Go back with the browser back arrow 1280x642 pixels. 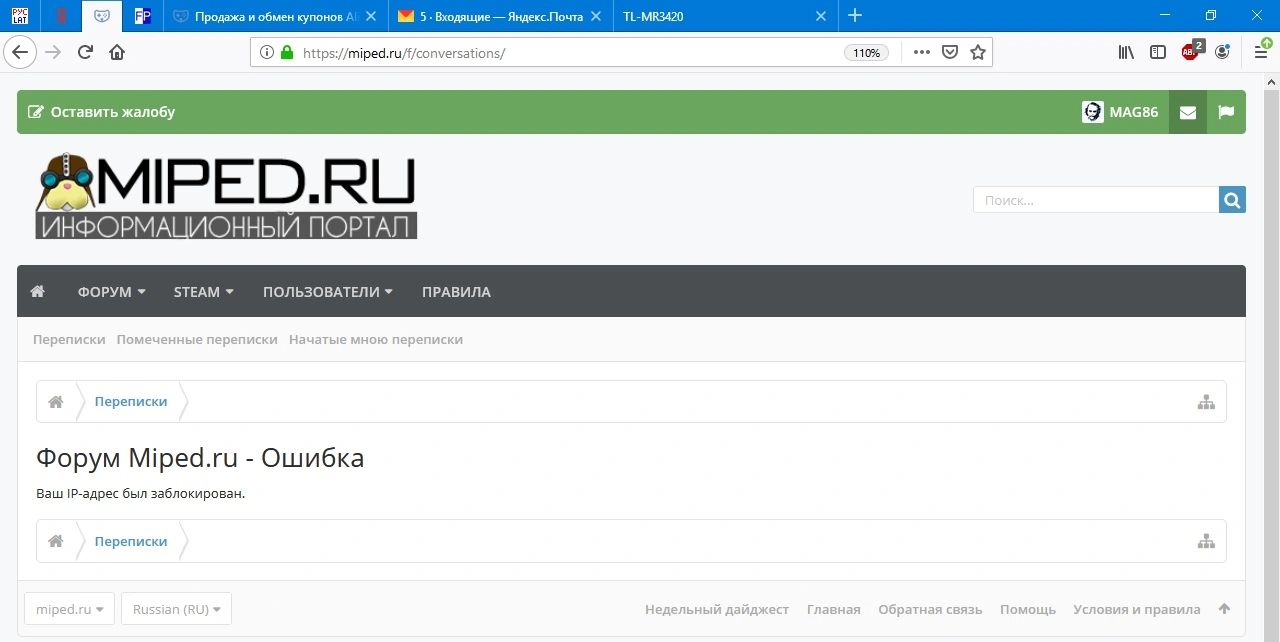click(x=21, y=53)
